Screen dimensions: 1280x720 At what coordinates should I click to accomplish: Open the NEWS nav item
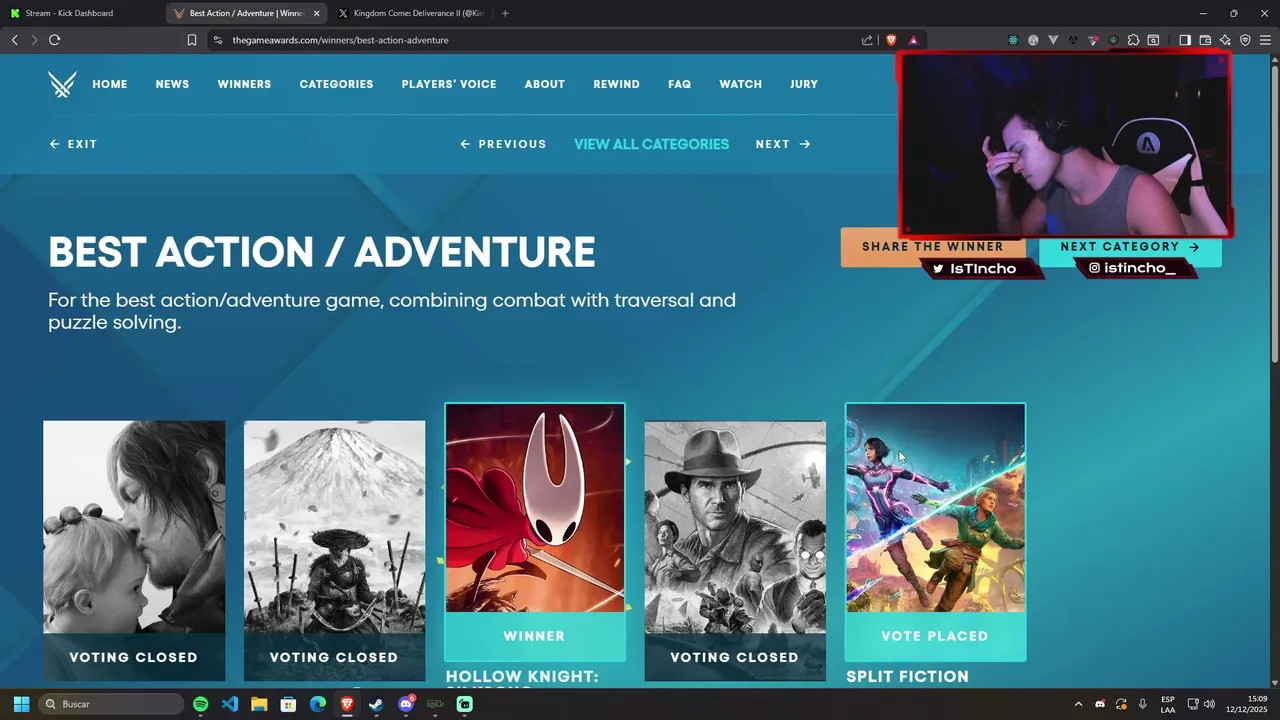click(x=172, y=84)
